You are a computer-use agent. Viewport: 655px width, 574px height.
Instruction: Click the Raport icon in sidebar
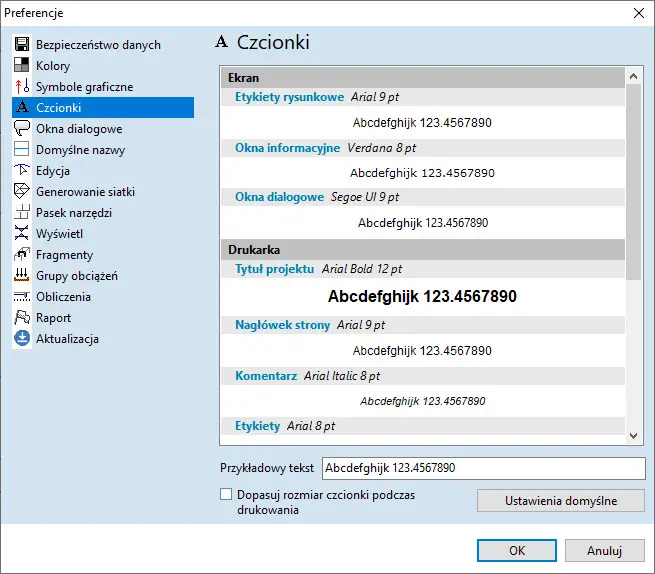22,318
